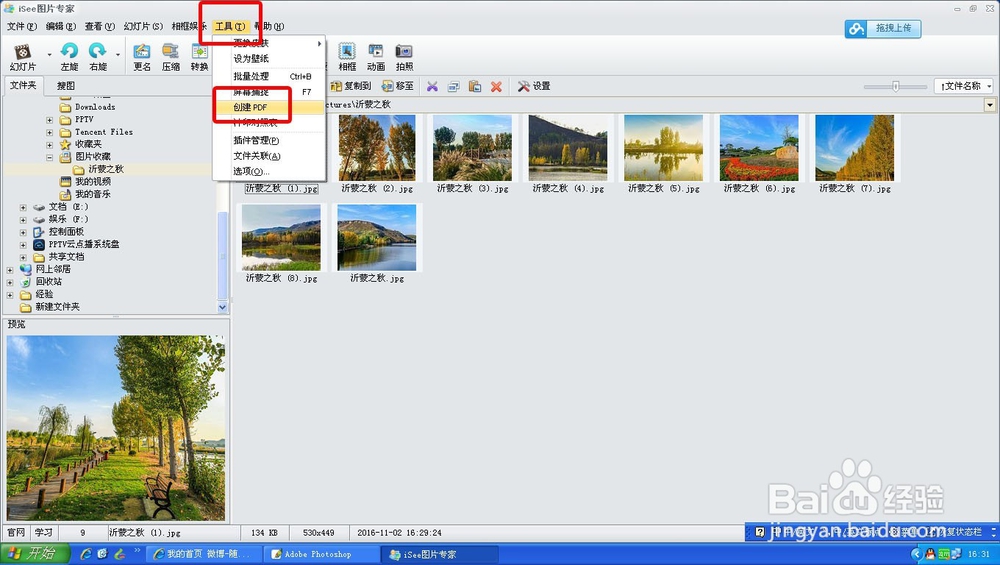Image resolution: width=1000 pixels, height=565 pixels.
Task: Open the 幻灯片(S) menu
Action: click(143, 26)
